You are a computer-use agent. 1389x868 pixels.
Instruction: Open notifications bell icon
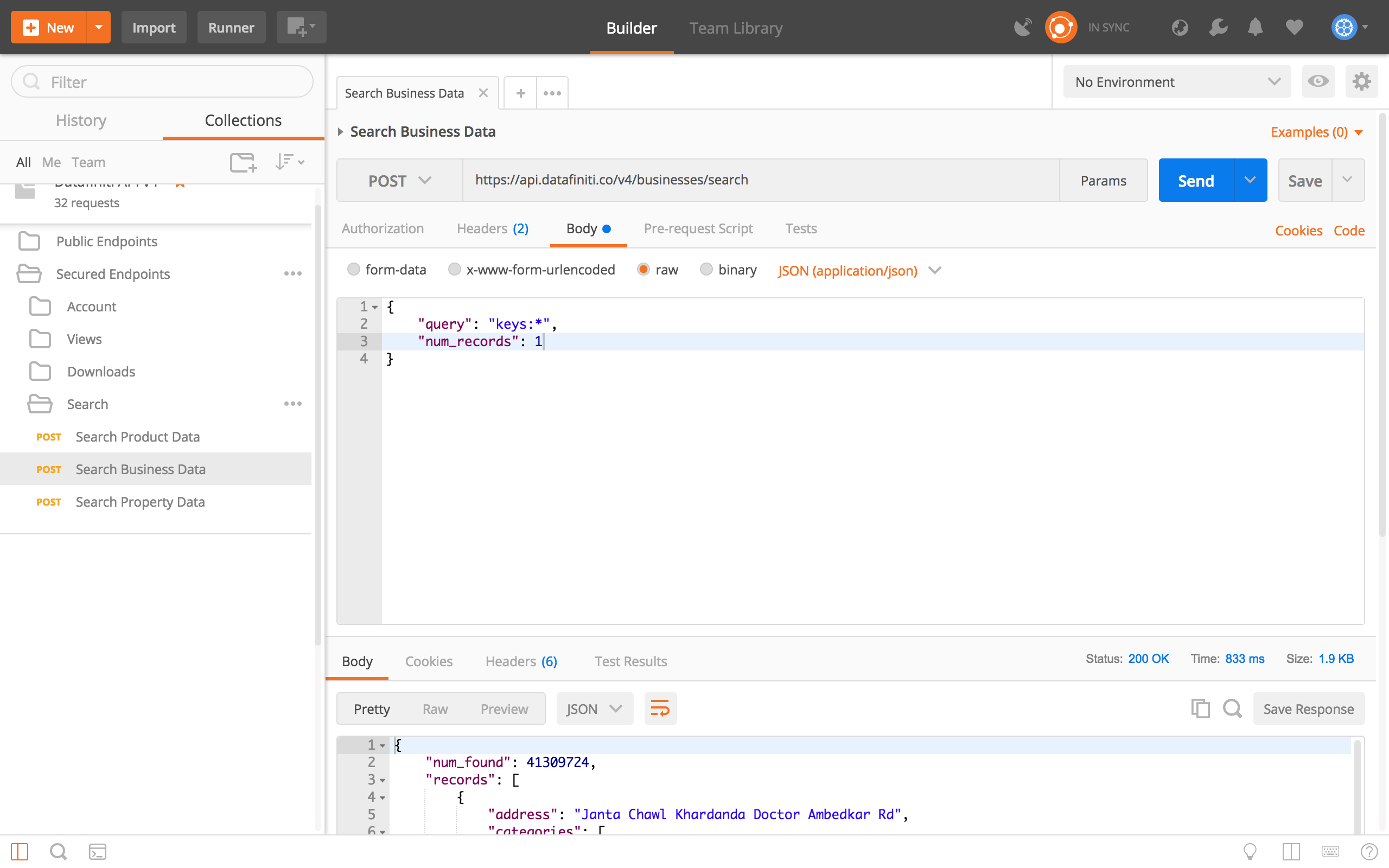click(1256, 27)
